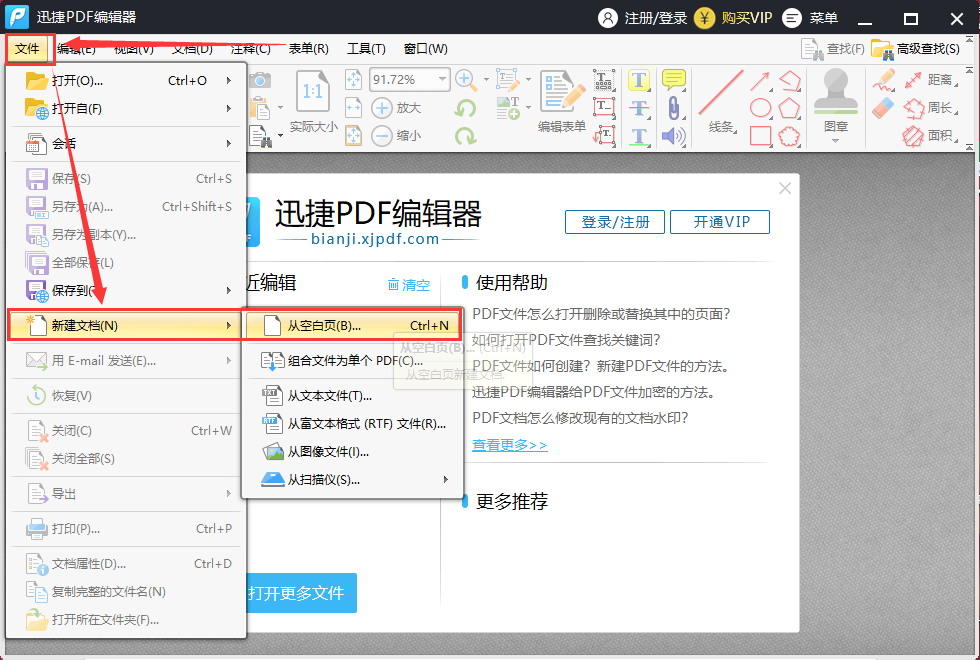
Task: Click 文档属性(D)... menu entry
Action: 126,564
